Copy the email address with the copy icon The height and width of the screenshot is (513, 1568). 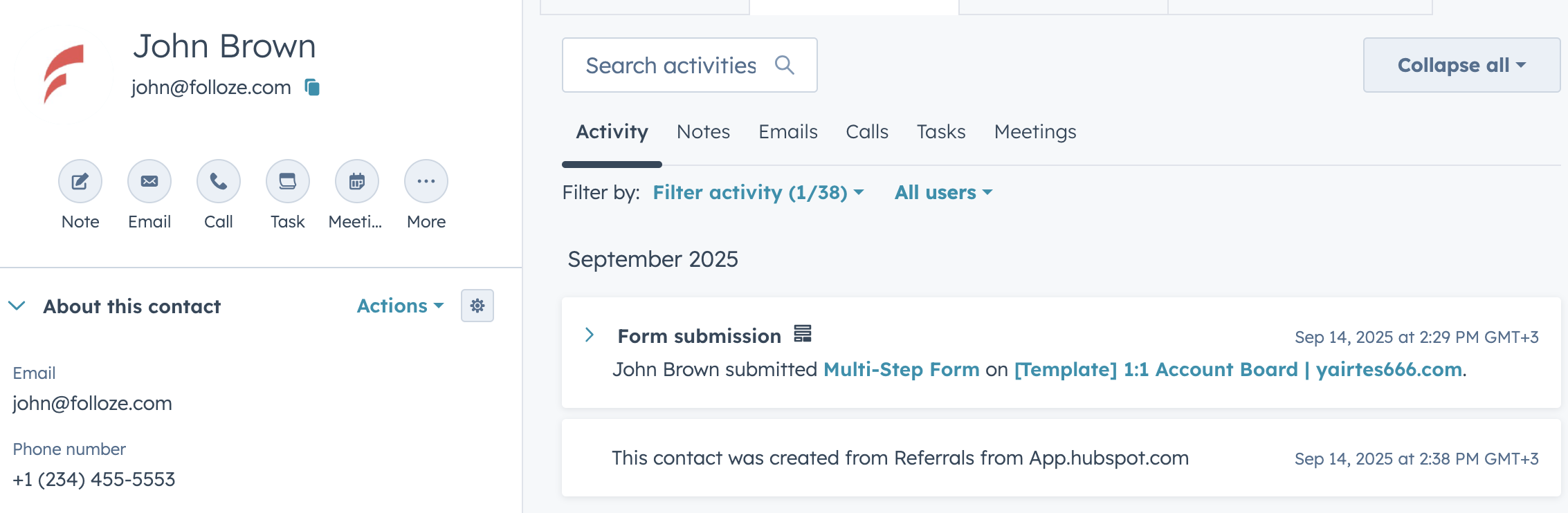coord(313,87)
